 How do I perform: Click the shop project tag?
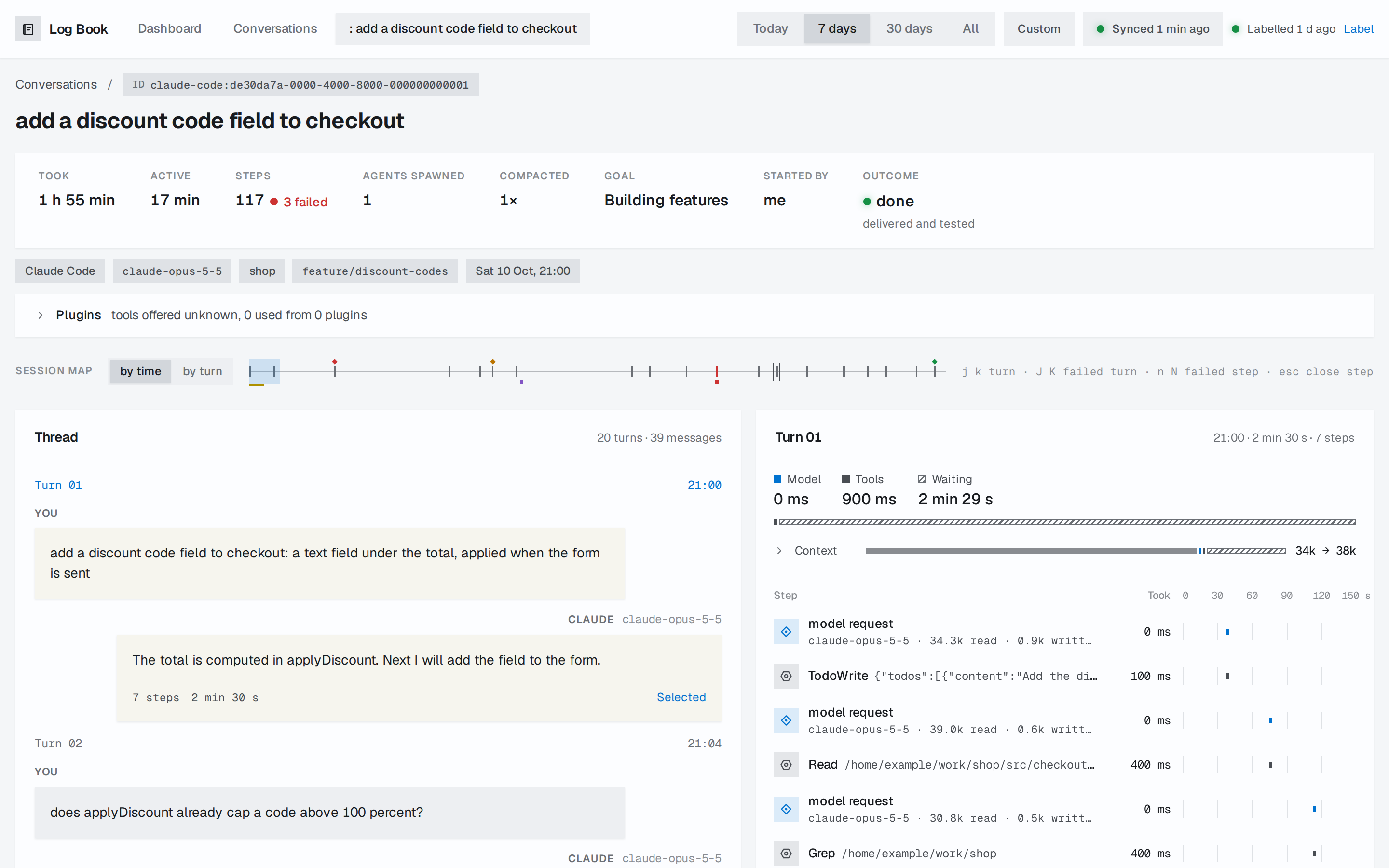click(x=262, y=271)
